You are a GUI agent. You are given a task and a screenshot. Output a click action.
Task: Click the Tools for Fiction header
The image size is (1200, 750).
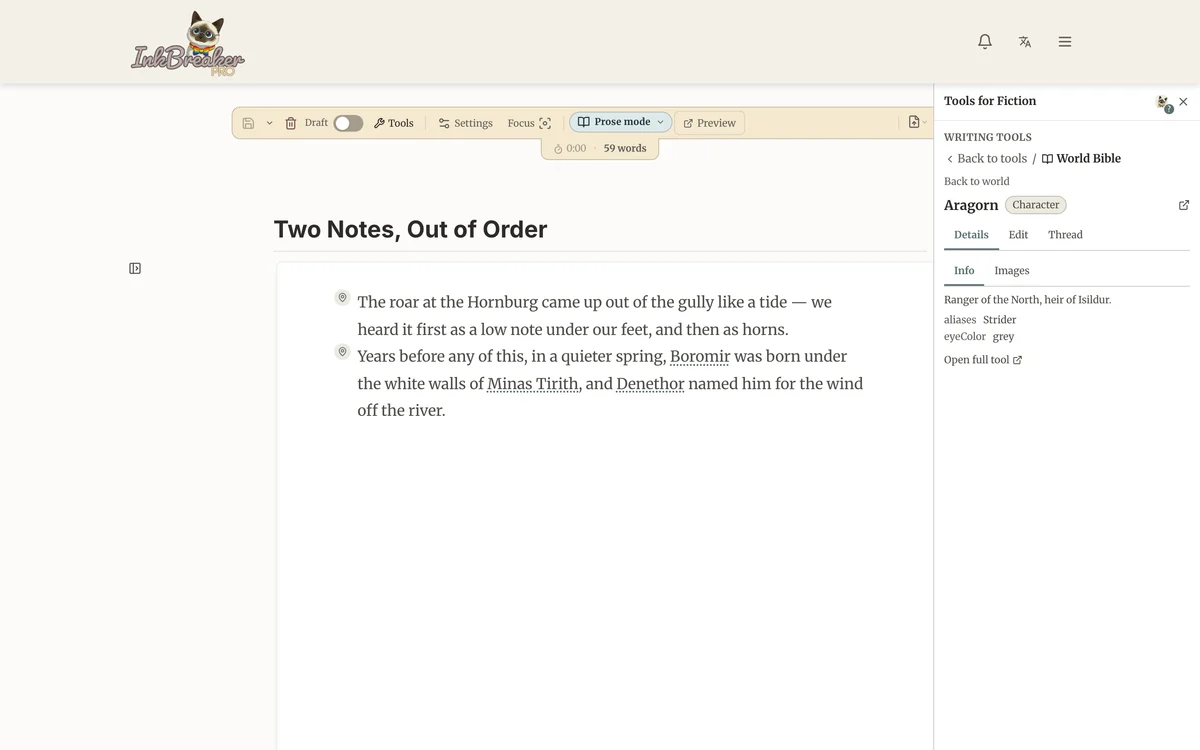990,101
